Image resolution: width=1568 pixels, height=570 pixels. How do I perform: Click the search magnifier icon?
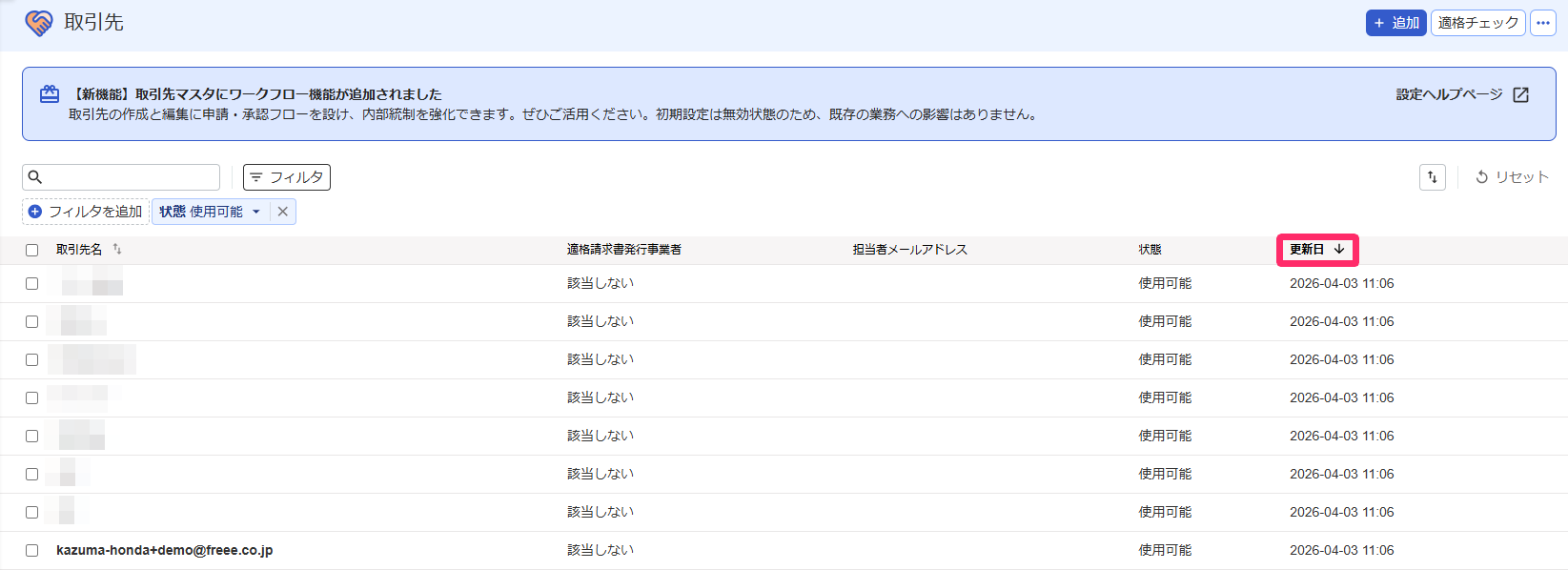tap(35, 177)
